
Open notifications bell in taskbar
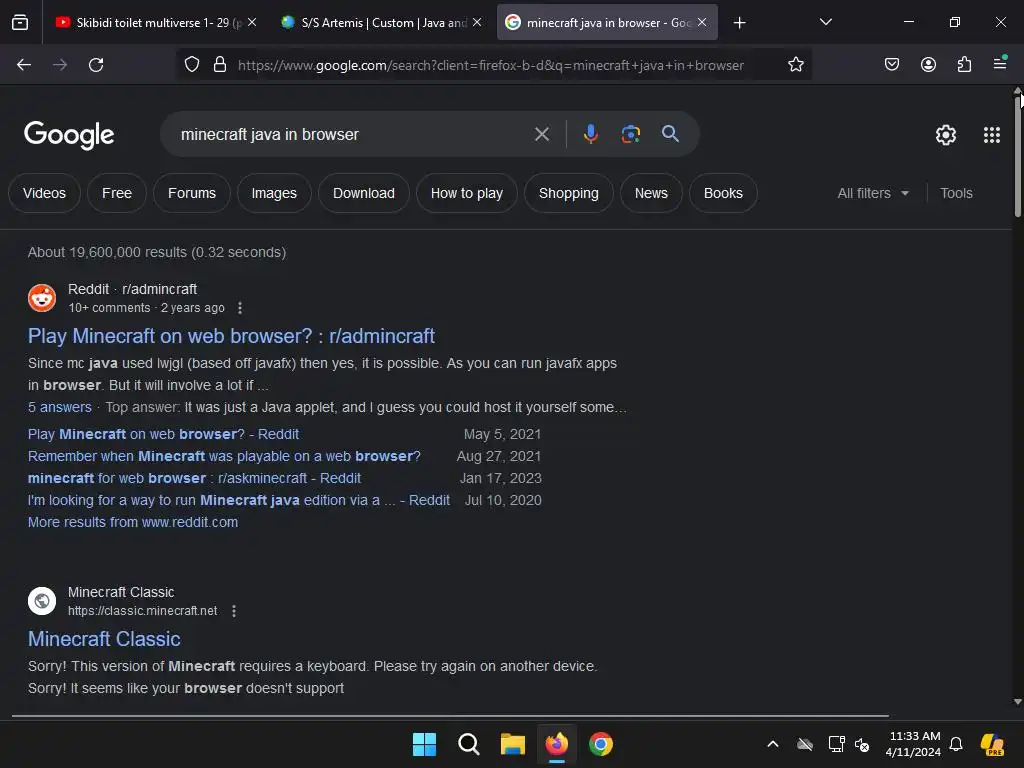(x=956, y=744)
